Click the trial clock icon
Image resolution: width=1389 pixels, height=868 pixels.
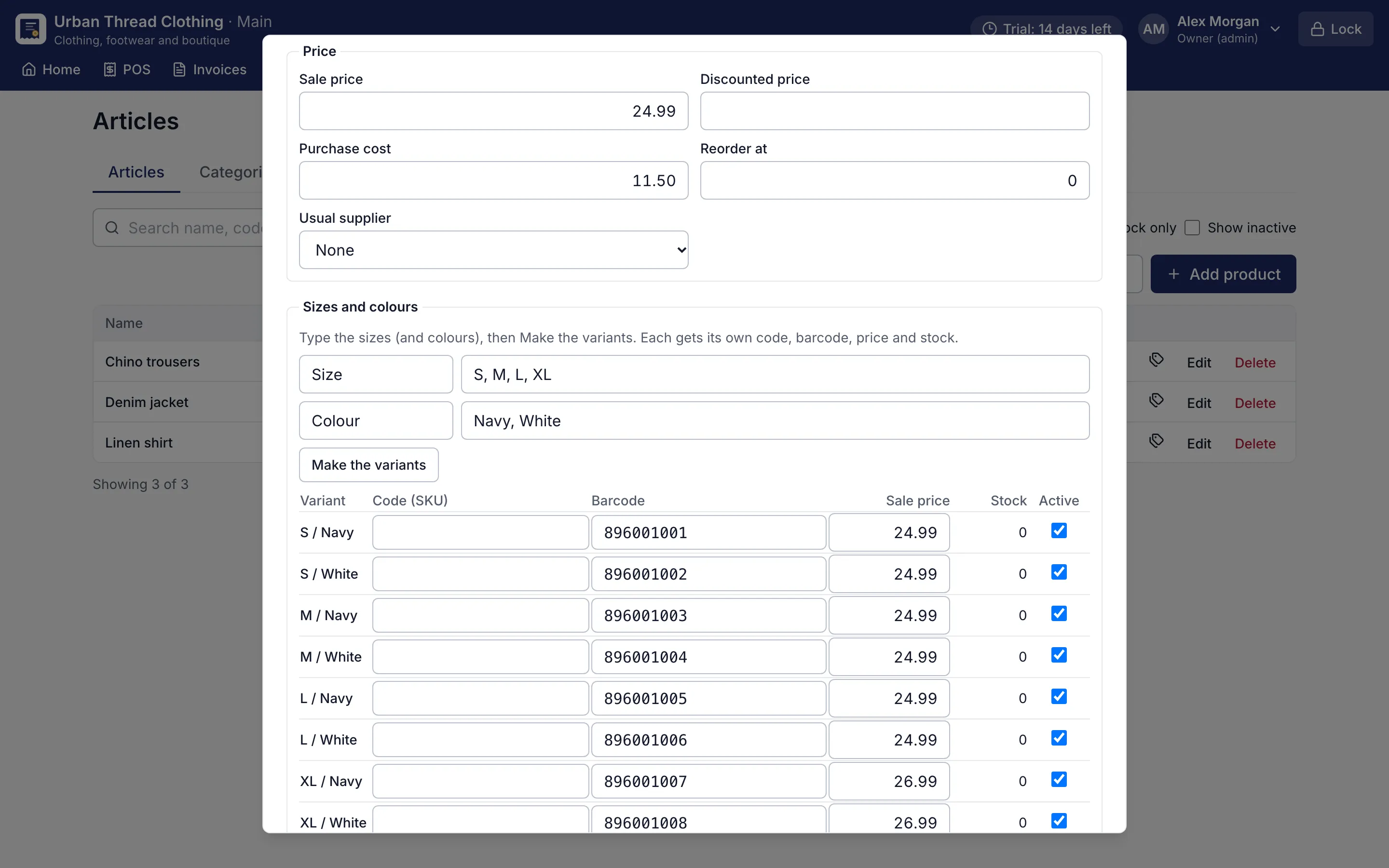(990, 29)
